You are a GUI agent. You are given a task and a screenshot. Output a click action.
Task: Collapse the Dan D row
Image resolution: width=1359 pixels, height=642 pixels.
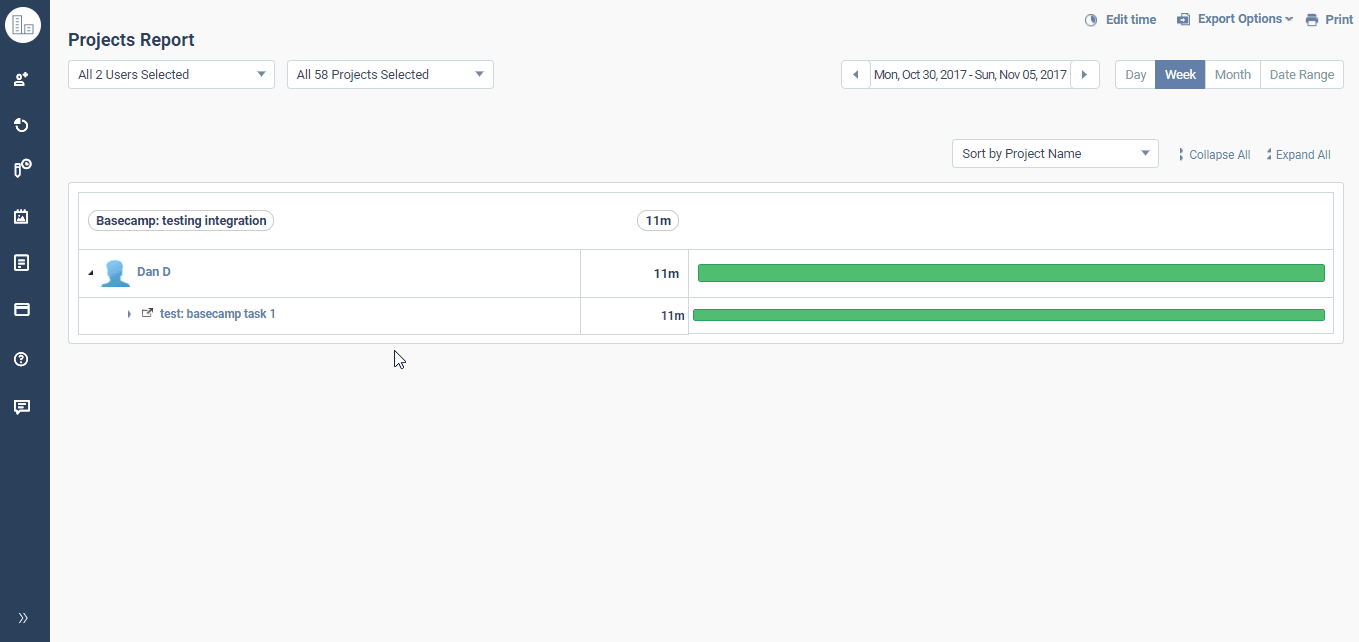coord(90,271)
